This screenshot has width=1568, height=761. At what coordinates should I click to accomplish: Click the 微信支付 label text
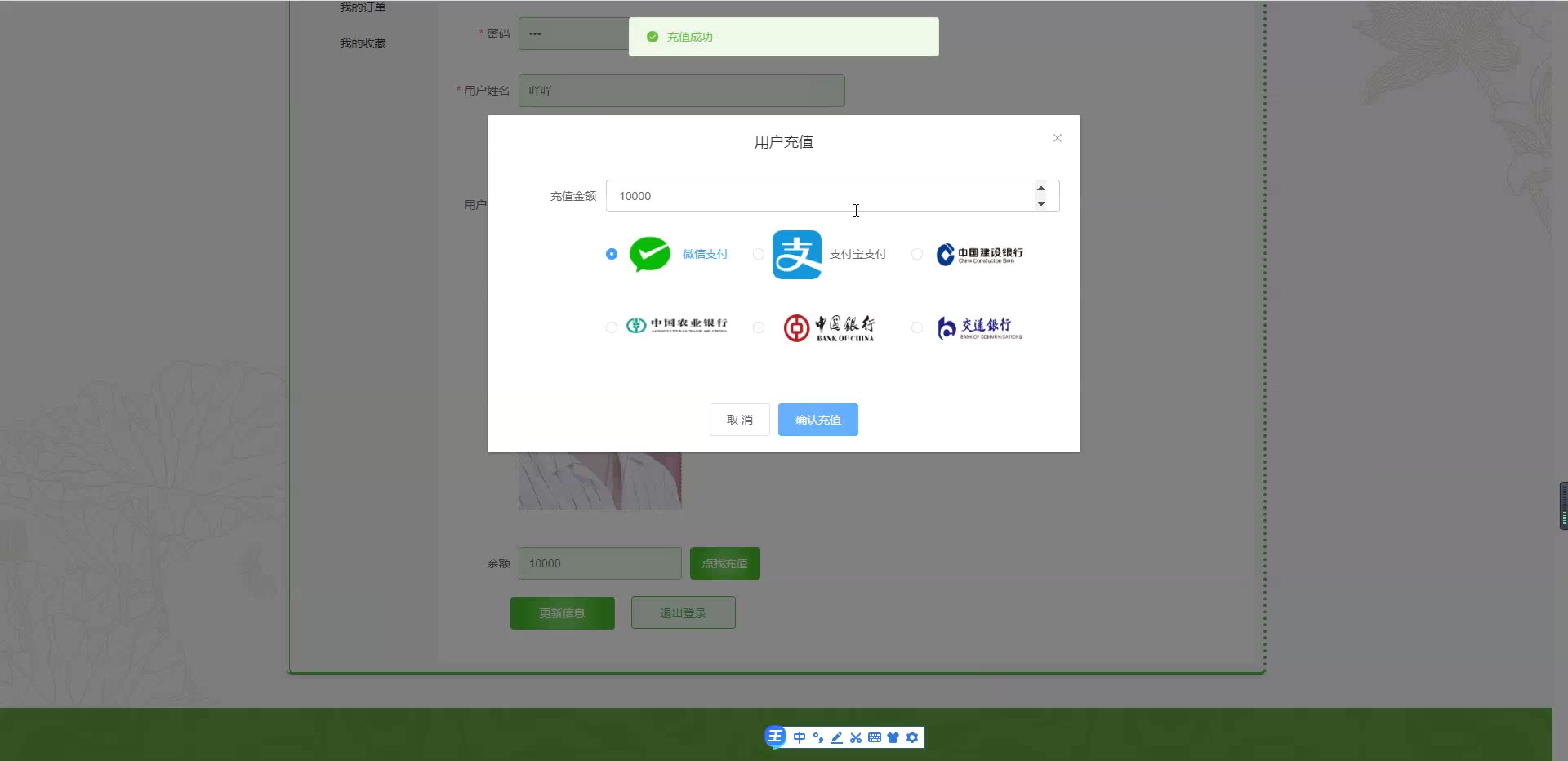[x=705, y=254]
